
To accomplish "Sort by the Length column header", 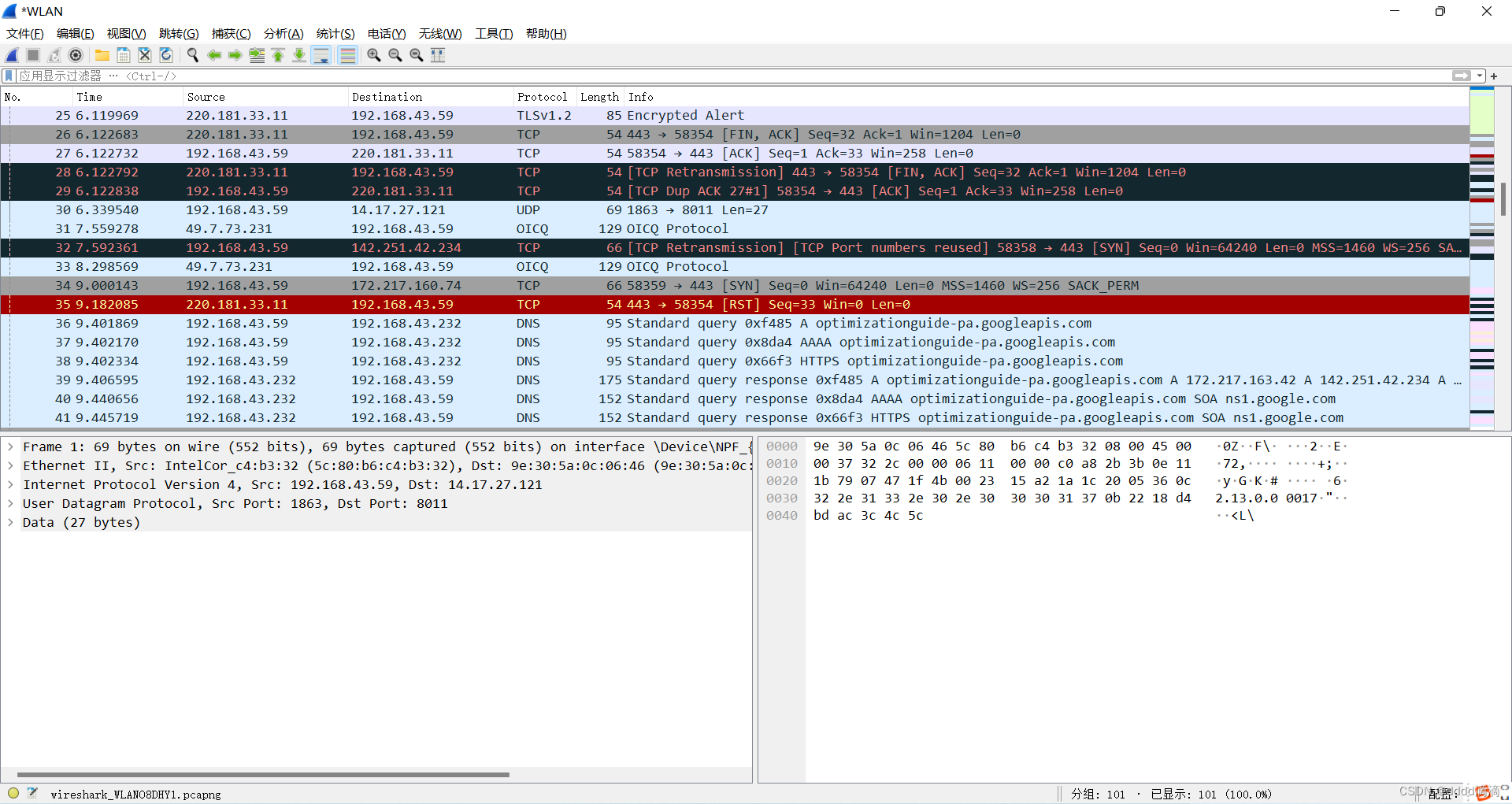I will [x=600, y=97].
